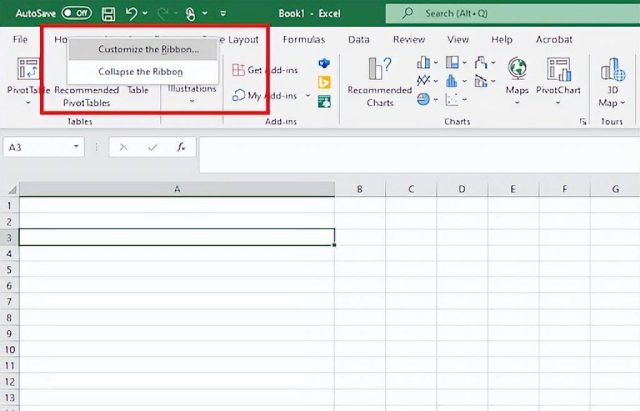Click the Insert Function fx icon
The image size is (640, 411).
tap(181, 147)
